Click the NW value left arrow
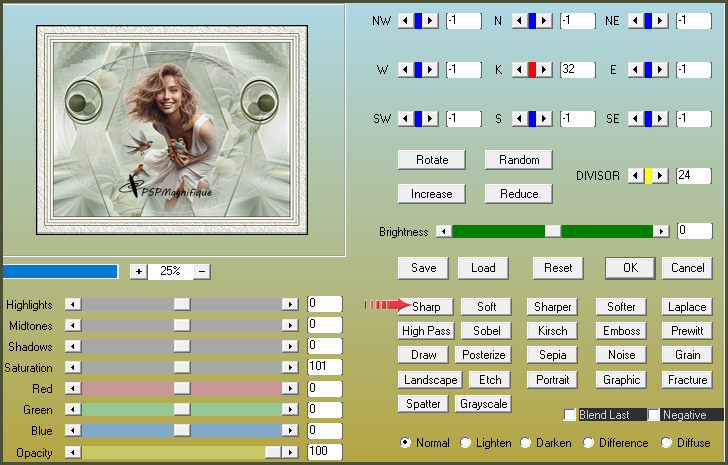728x465 pixels. pos(404,21)
